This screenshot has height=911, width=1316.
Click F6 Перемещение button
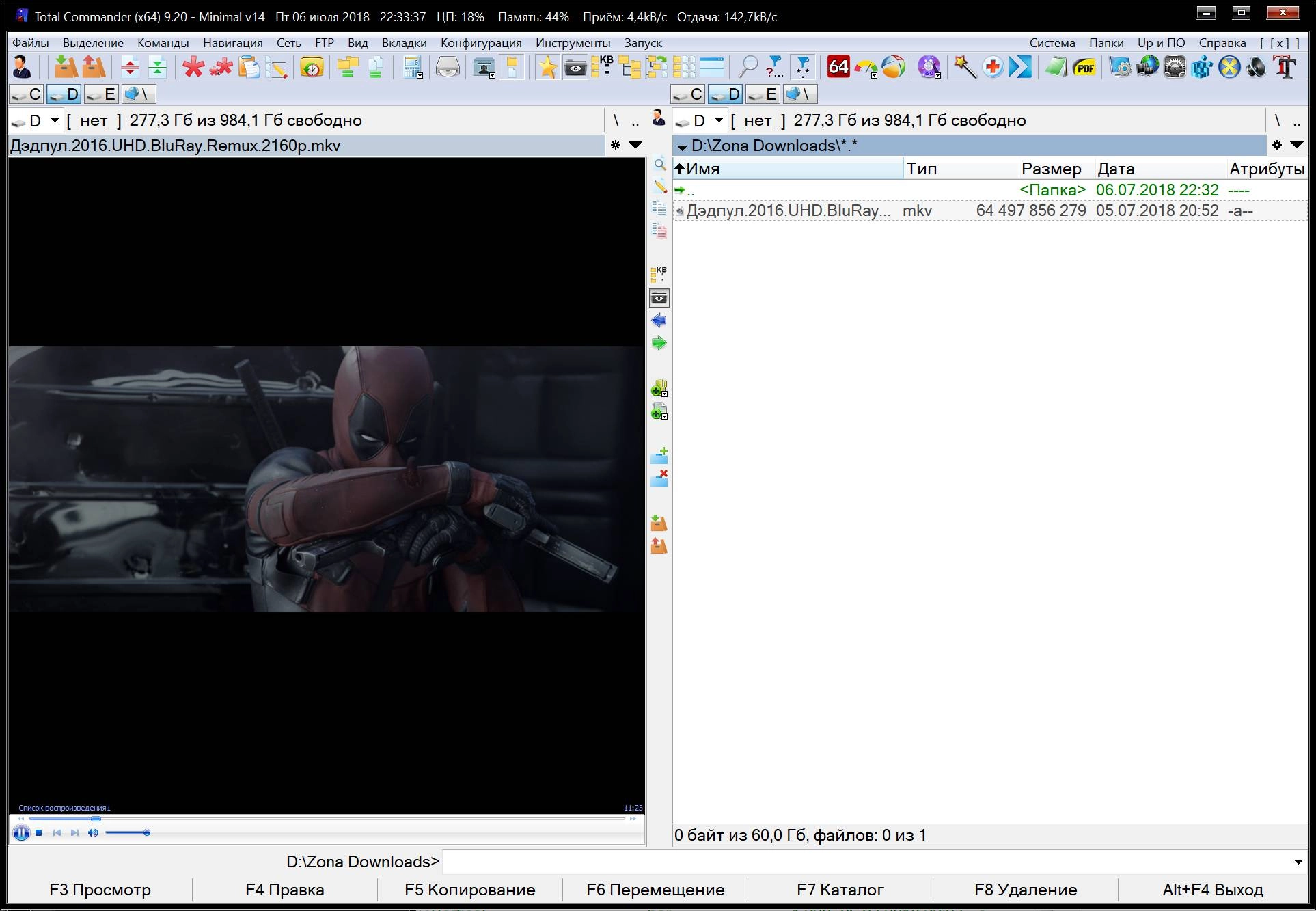pyautogui.click(x=655, y=890)
